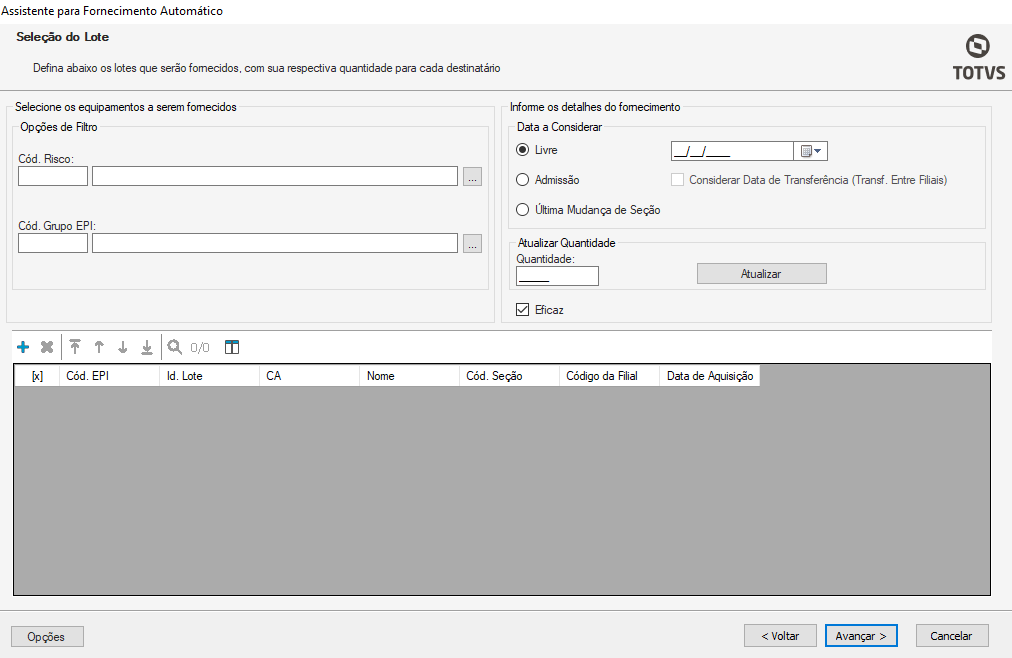Image resolution: width=1012 pixels, height=658 pixels.
Task: Jump to last record arrow icon
Action: (147, 347)
